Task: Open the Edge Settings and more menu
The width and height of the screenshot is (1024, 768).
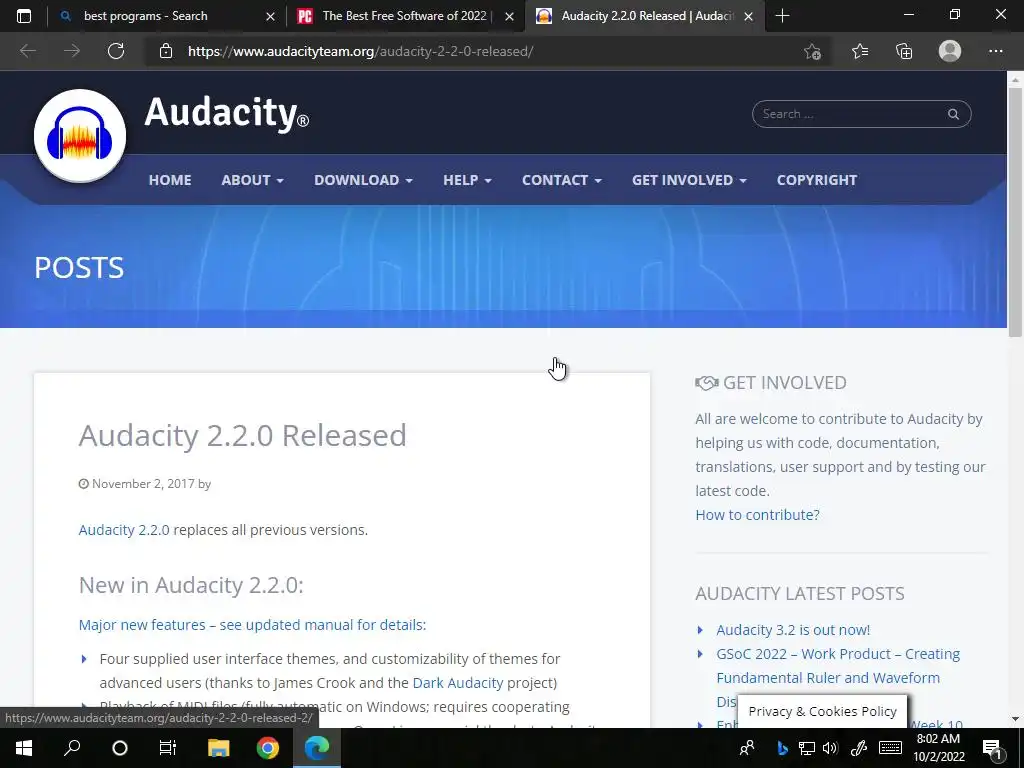Action: point(995,51)
